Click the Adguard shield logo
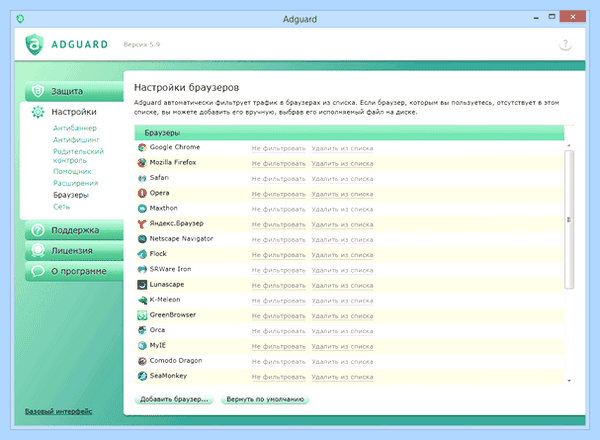This screenshot has width=600, height=440. (34, 44)
